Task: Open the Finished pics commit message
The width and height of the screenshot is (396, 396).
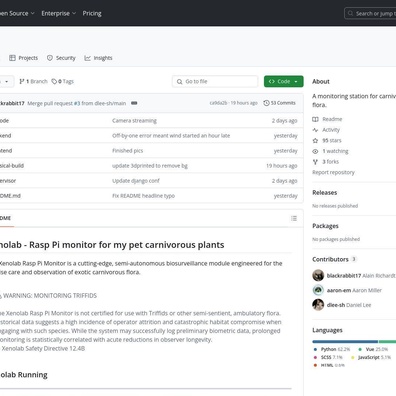Action: 127,151
